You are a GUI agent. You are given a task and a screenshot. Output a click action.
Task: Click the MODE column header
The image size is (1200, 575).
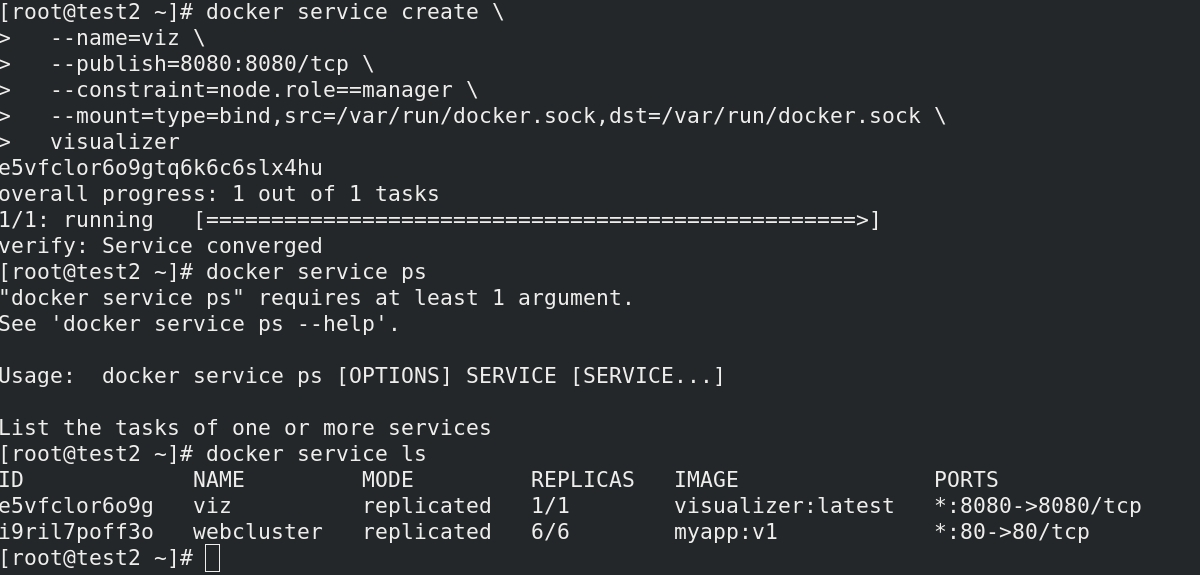(388, 480)
